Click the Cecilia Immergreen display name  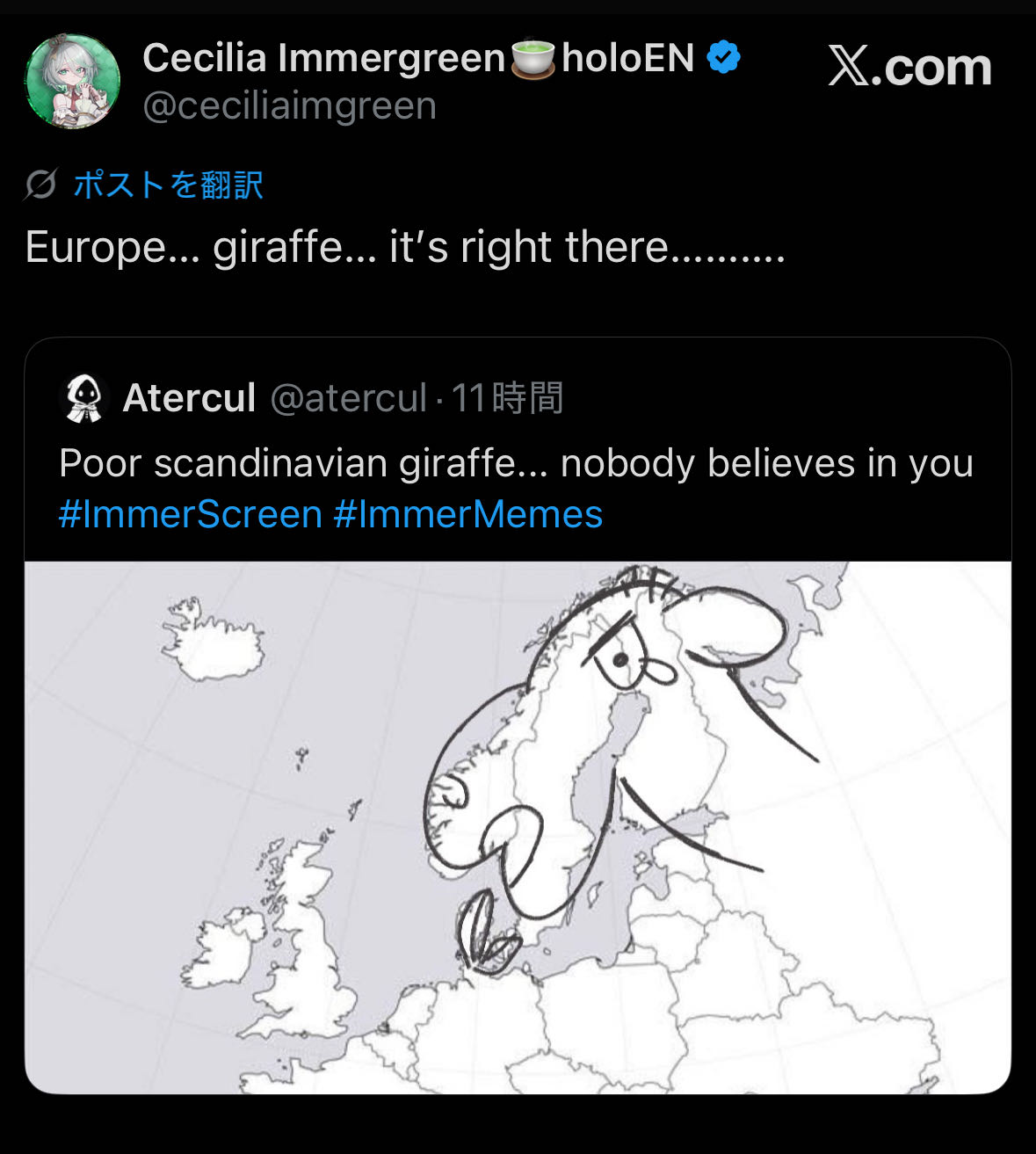pyautogui.click(x=323, y=58)
